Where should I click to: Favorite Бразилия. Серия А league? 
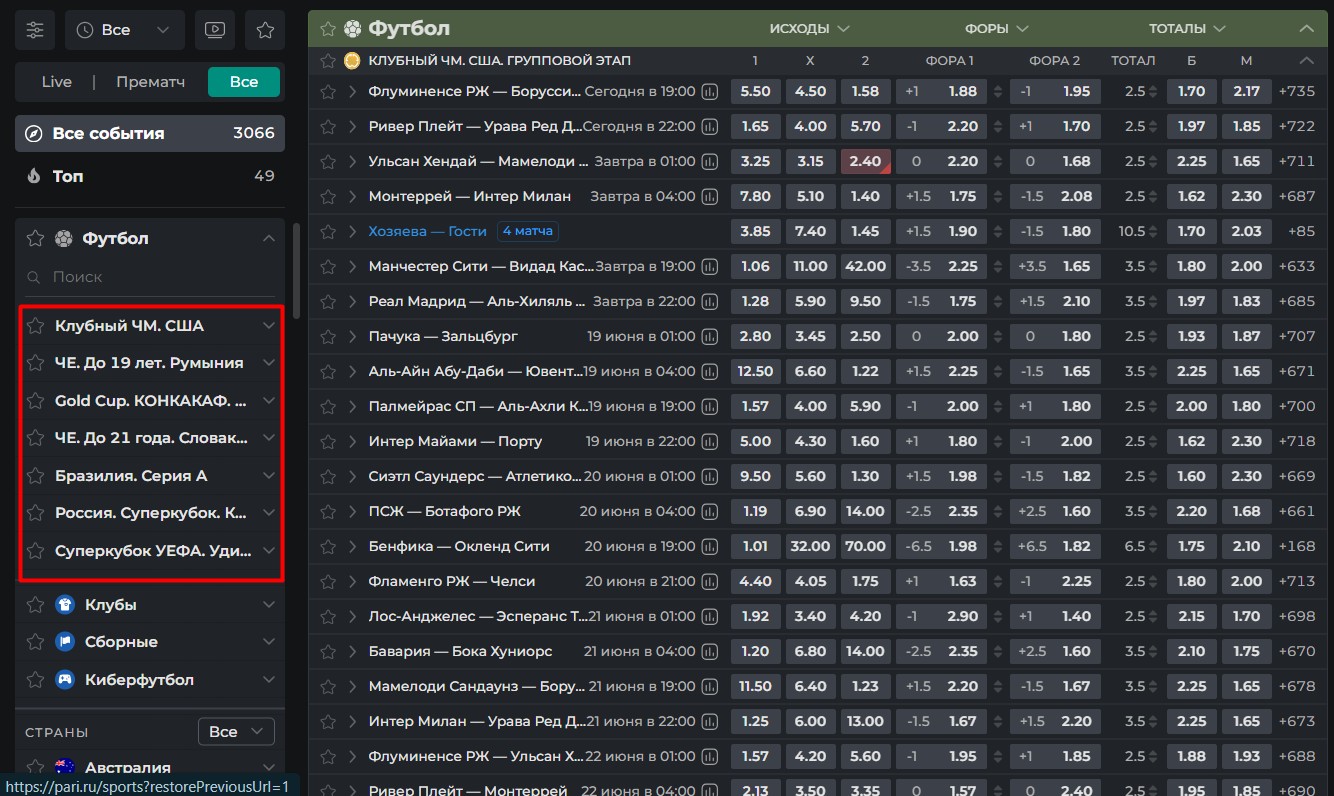(35, 475)
